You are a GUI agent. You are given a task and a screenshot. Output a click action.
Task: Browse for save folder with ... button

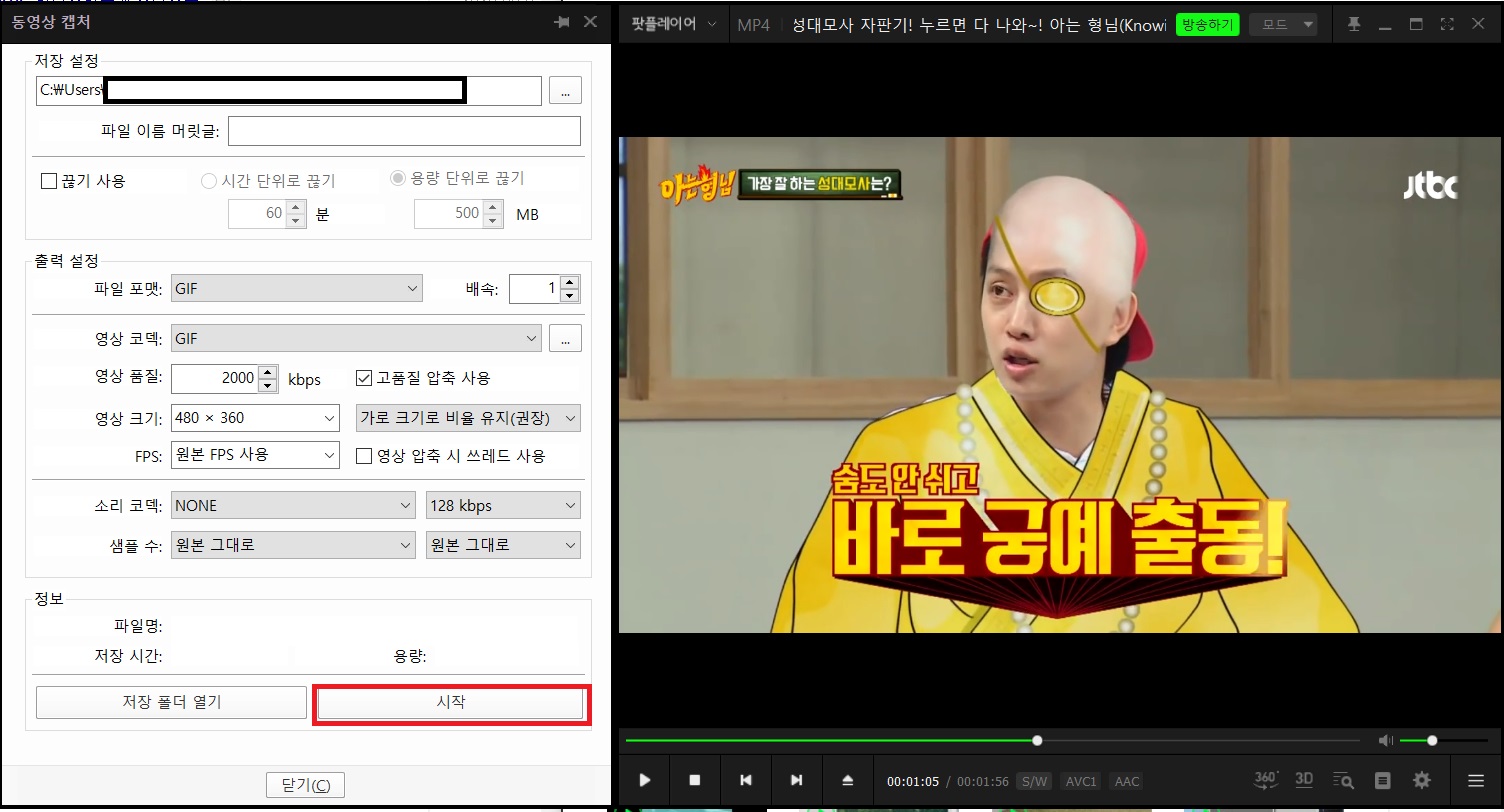pos(565,90)
